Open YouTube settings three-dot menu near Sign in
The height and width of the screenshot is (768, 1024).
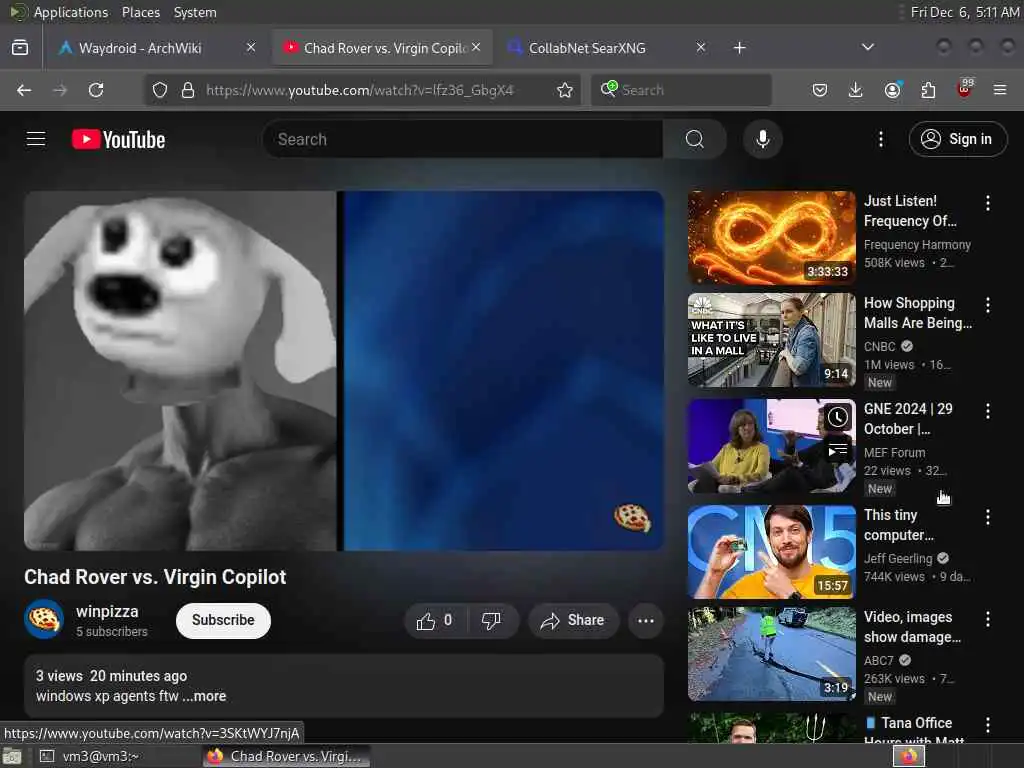(x=880, y=139)
